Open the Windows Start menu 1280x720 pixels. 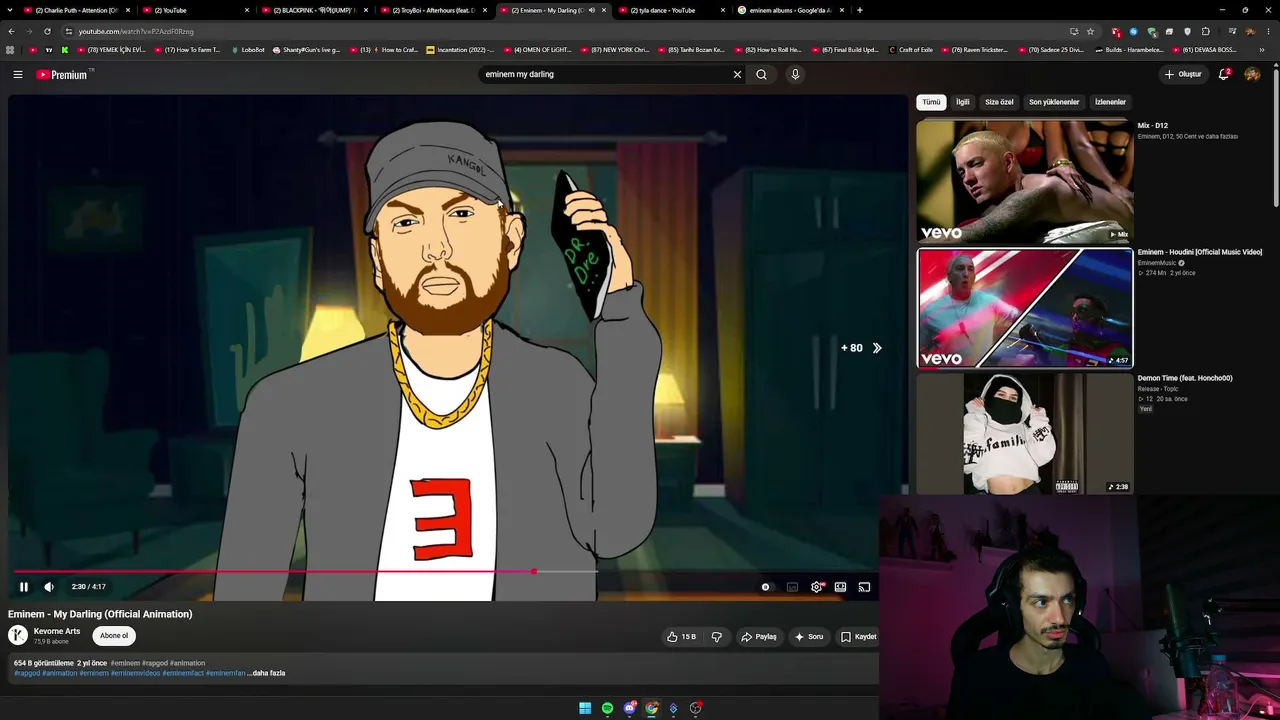(x=585, y=708)
